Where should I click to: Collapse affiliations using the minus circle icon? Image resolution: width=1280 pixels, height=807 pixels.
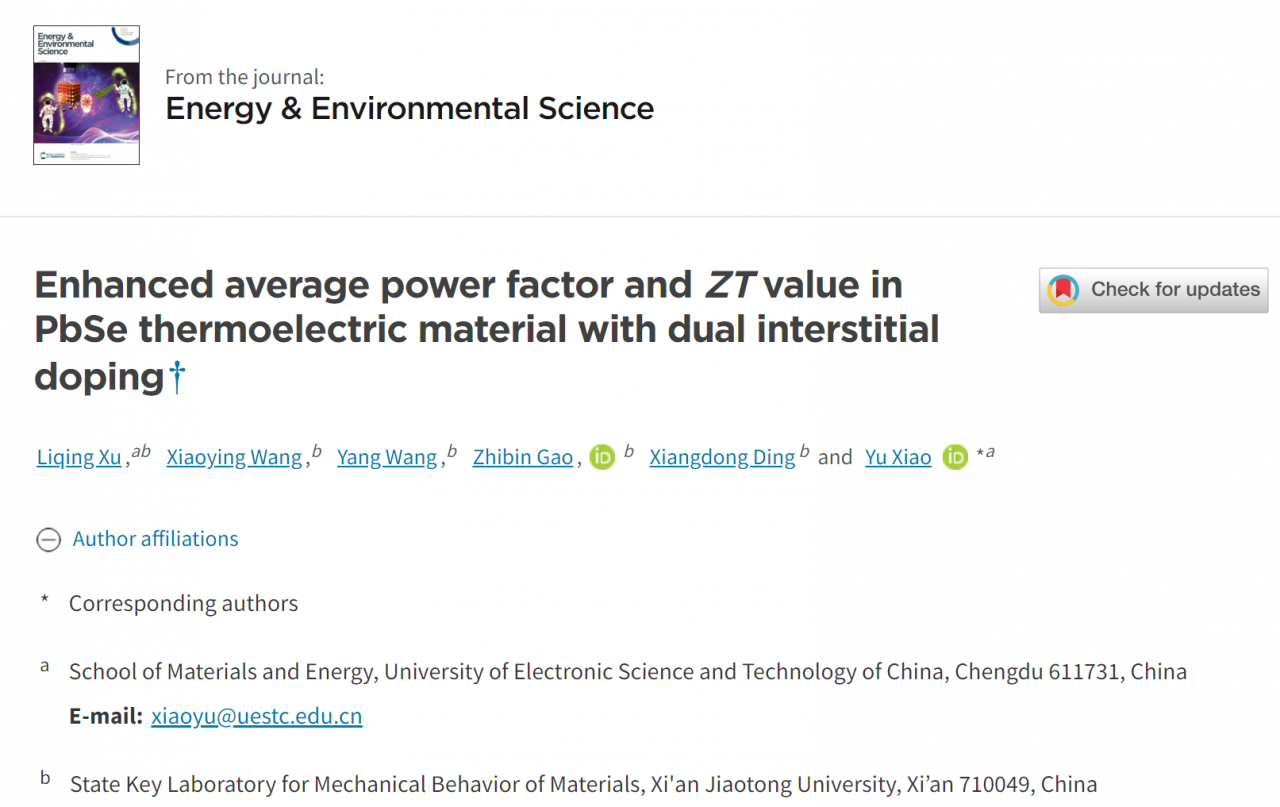click(x=48, y=540)
